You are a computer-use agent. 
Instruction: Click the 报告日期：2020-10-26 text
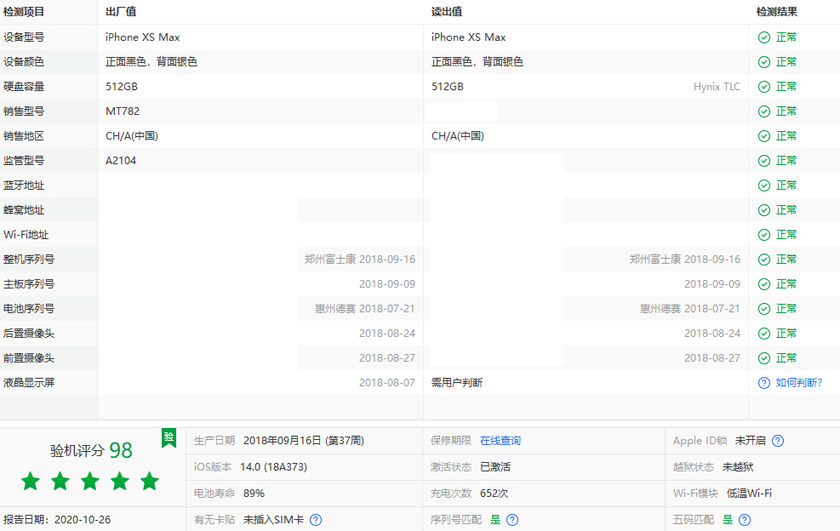(57, 520)
